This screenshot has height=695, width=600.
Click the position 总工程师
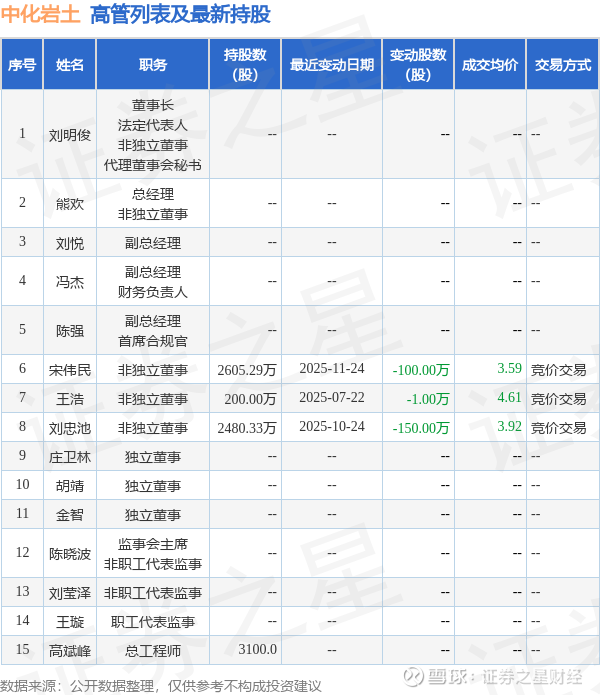point(153,651)
